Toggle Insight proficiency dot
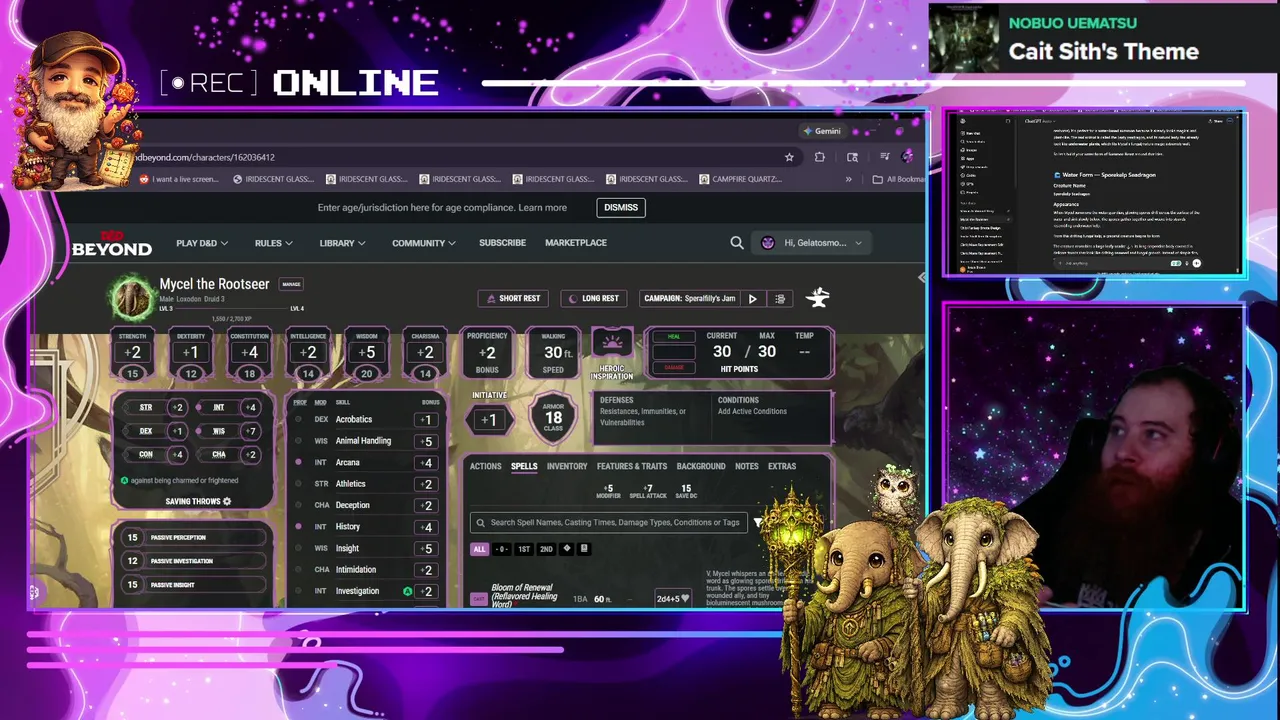1280x720 pixels. pyautogui.click(x=298, y=548)
